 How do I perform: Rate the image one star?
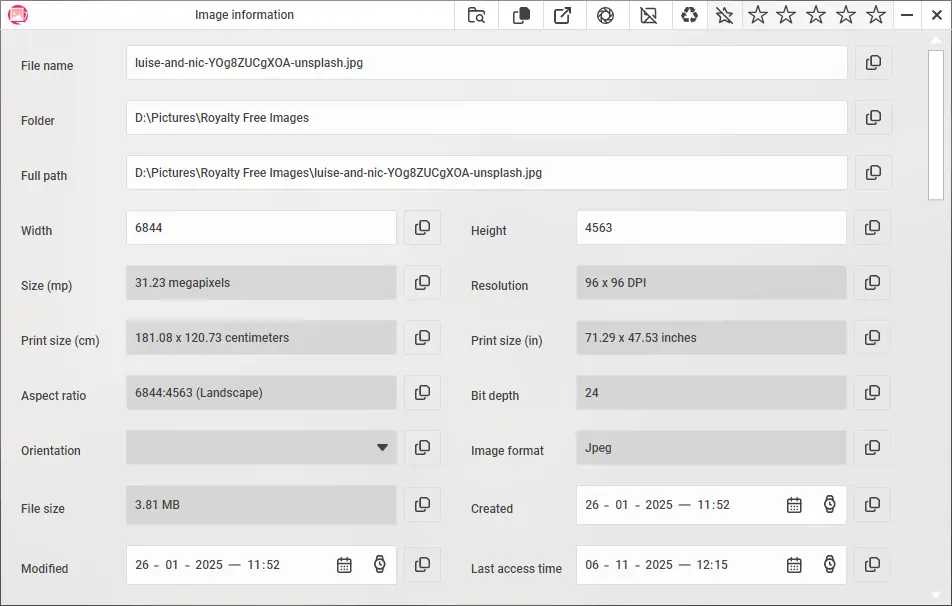pyautogui.click(x=757, y=15)
